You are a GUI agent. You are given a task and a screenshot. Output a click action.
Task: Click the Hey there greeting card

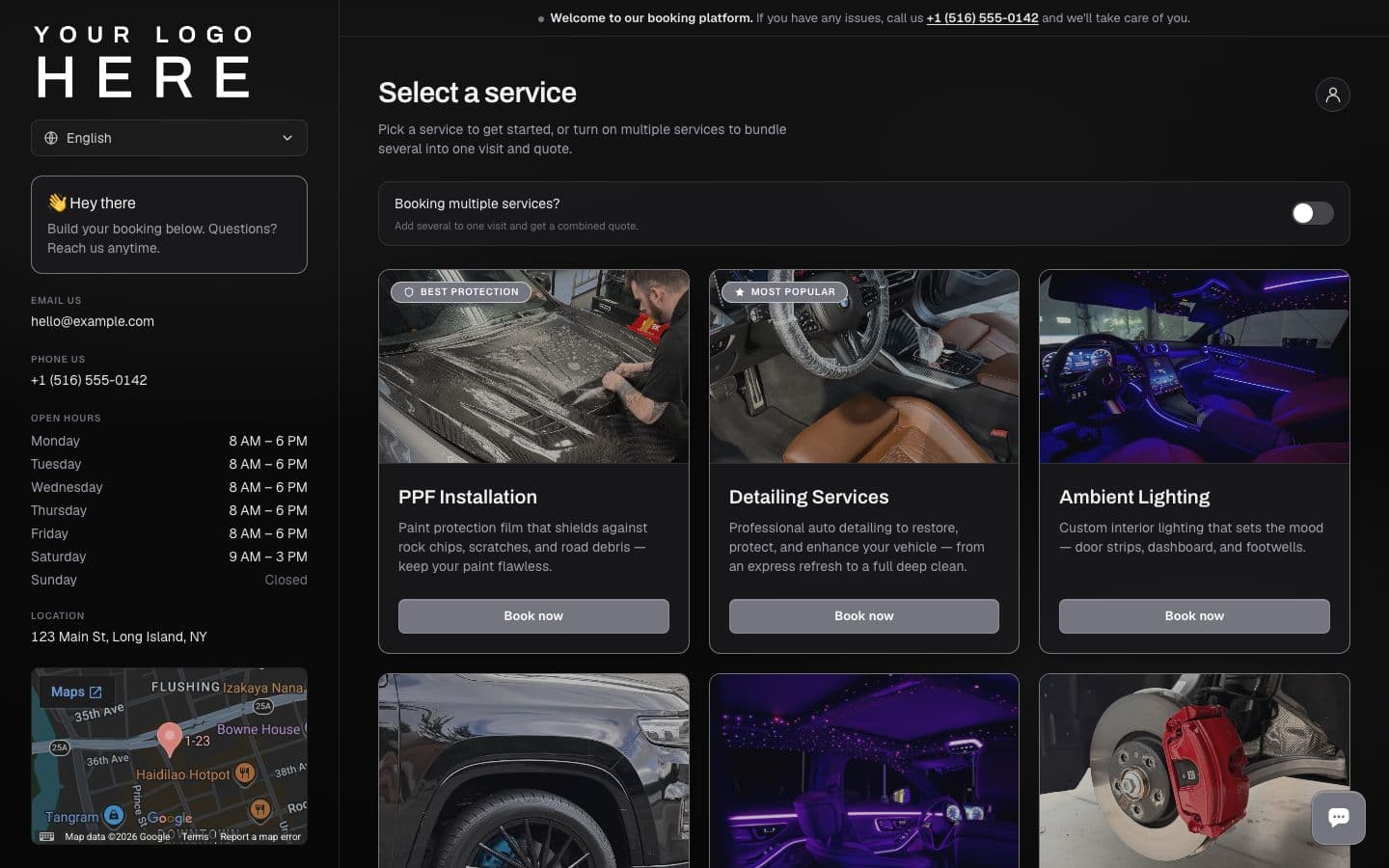tap(169, 225)
